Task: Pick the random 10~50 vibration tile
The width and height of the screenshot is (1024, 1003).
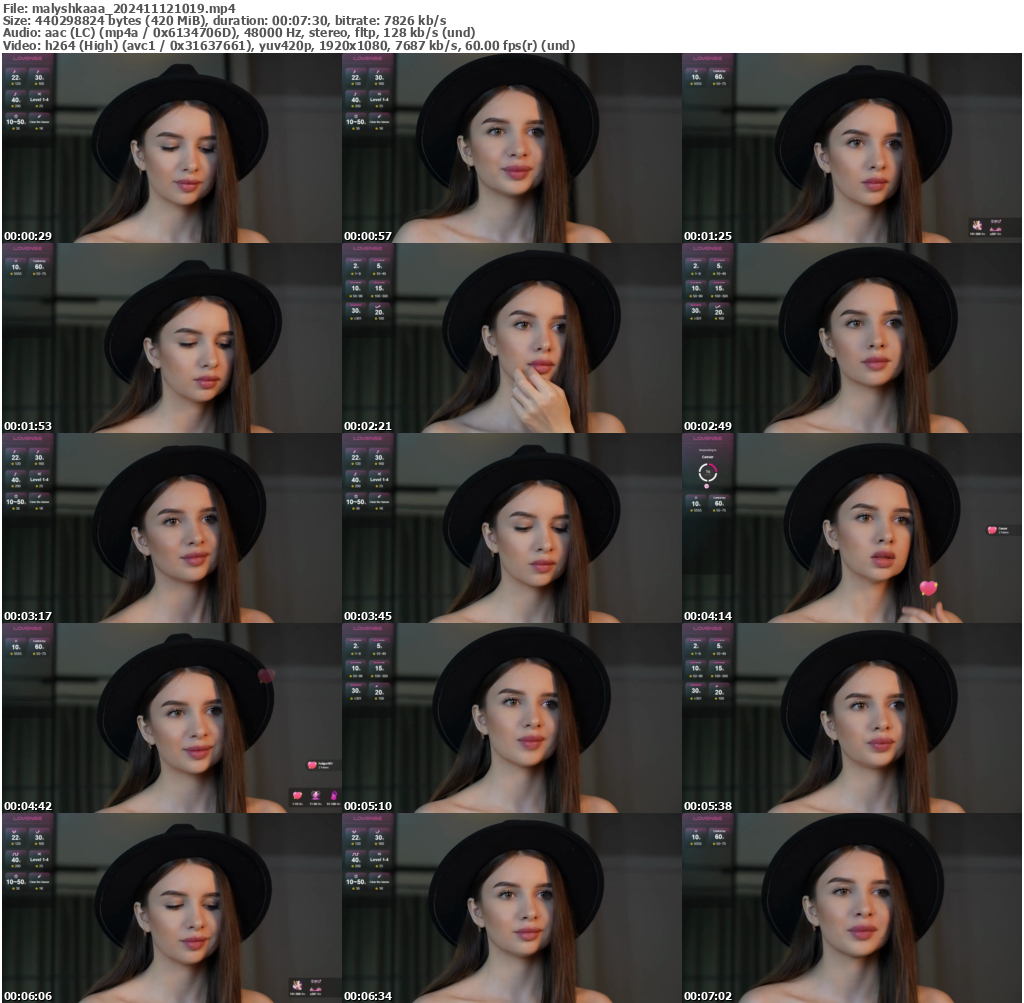Action: coord(15,122)
